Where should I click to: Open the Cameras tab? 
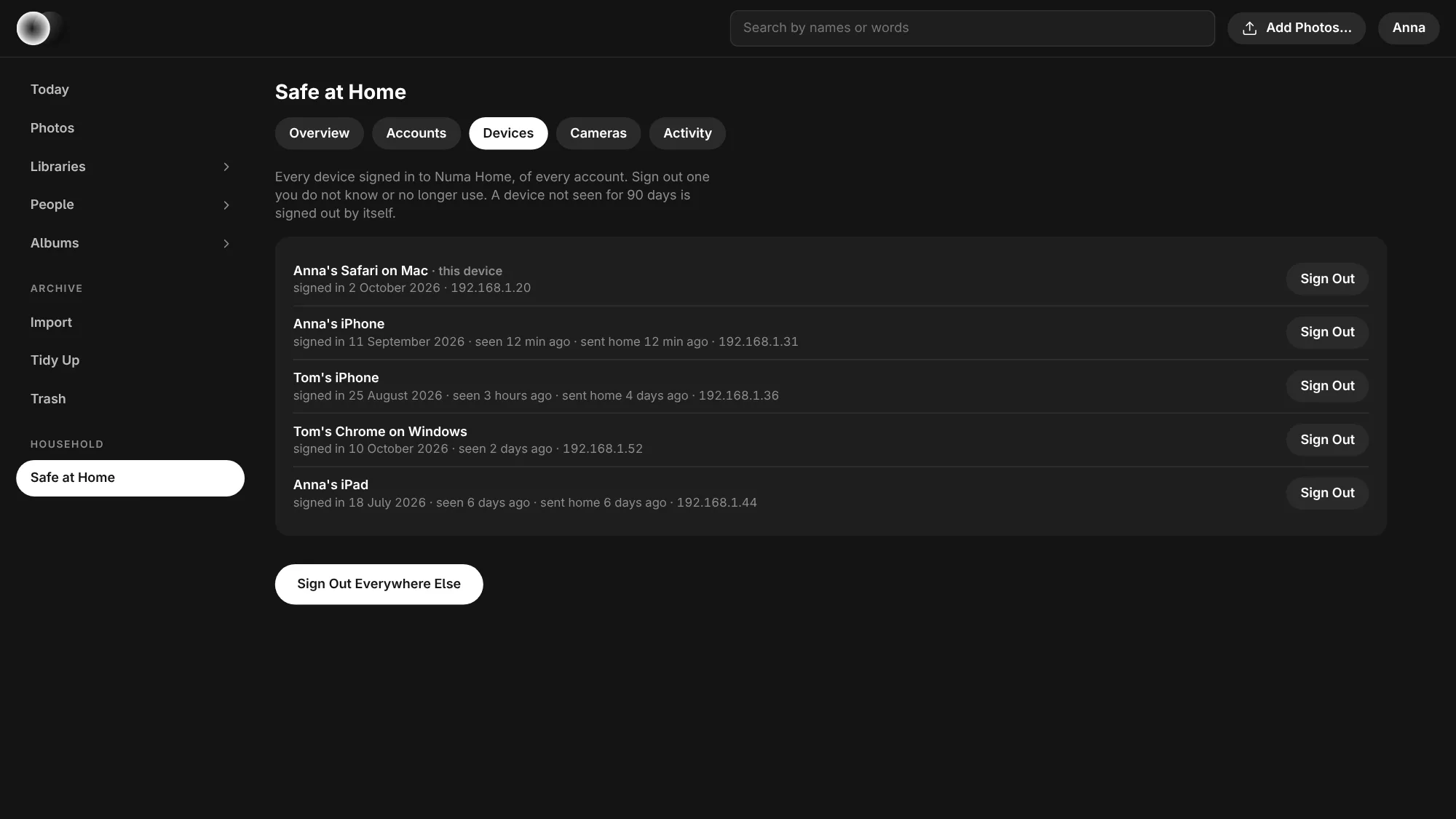(598, 133)
